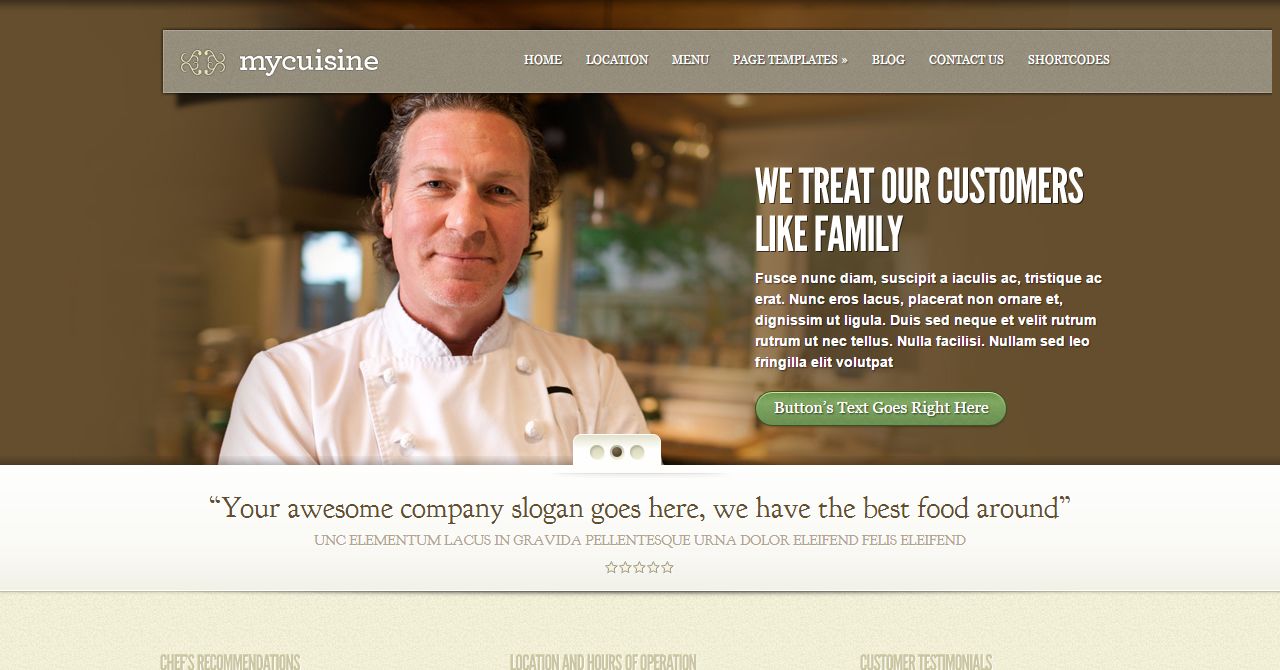Click the fifth rating star
Screen dimensions: 1280x670
point(667,567)
